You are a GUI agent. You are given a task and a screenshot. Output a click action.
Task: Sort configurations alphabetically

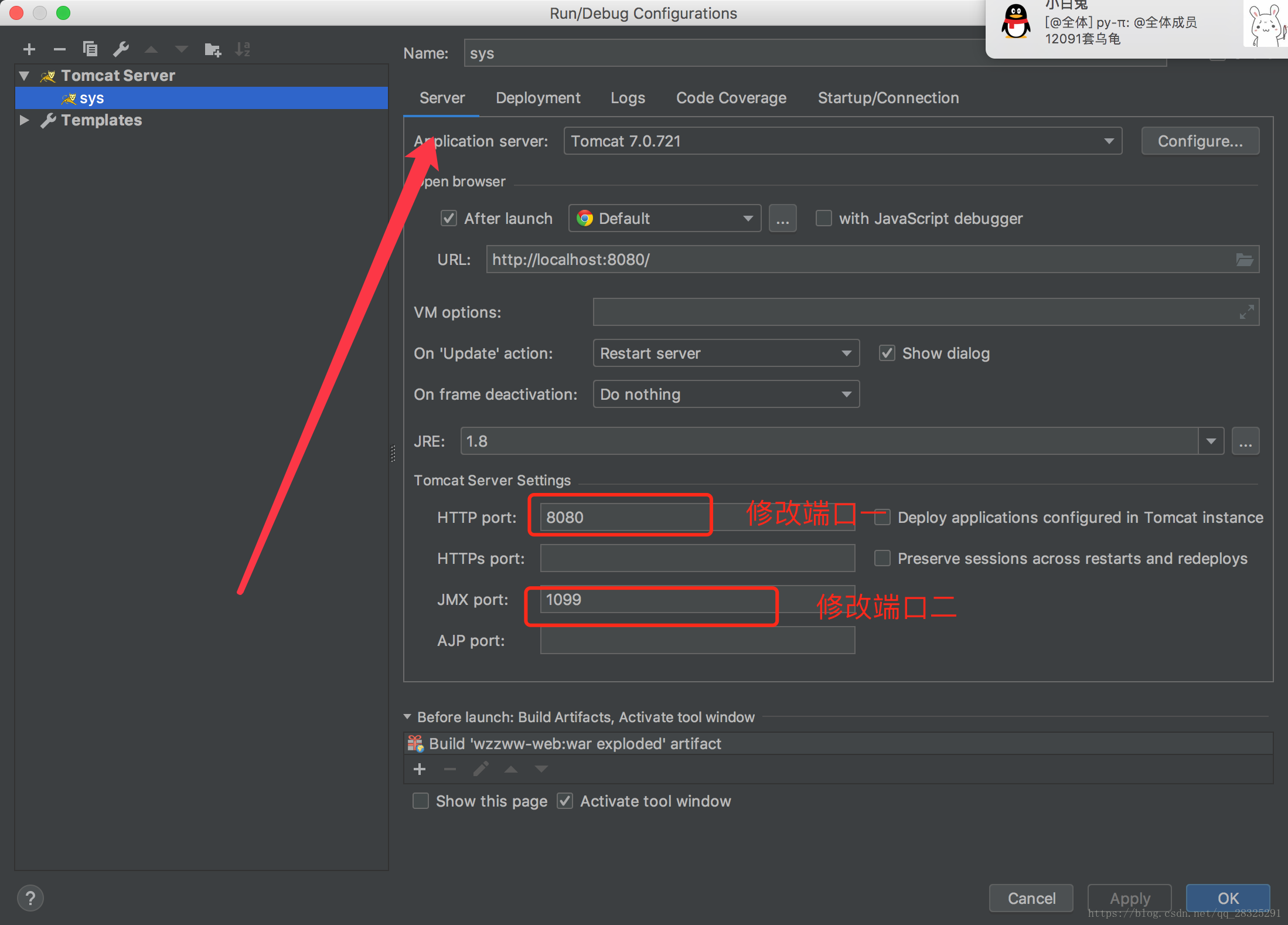pyautogui.click(x=243, y=49)
